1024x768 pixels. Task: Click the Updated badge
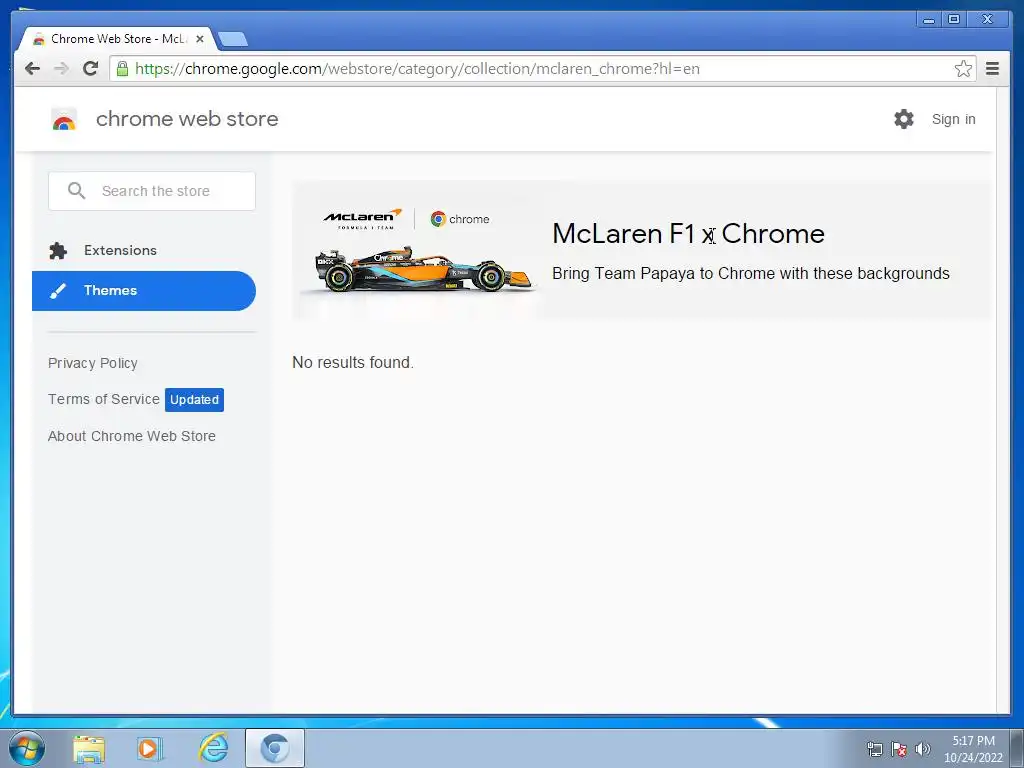pyautogui.click(x=194, y=400)
